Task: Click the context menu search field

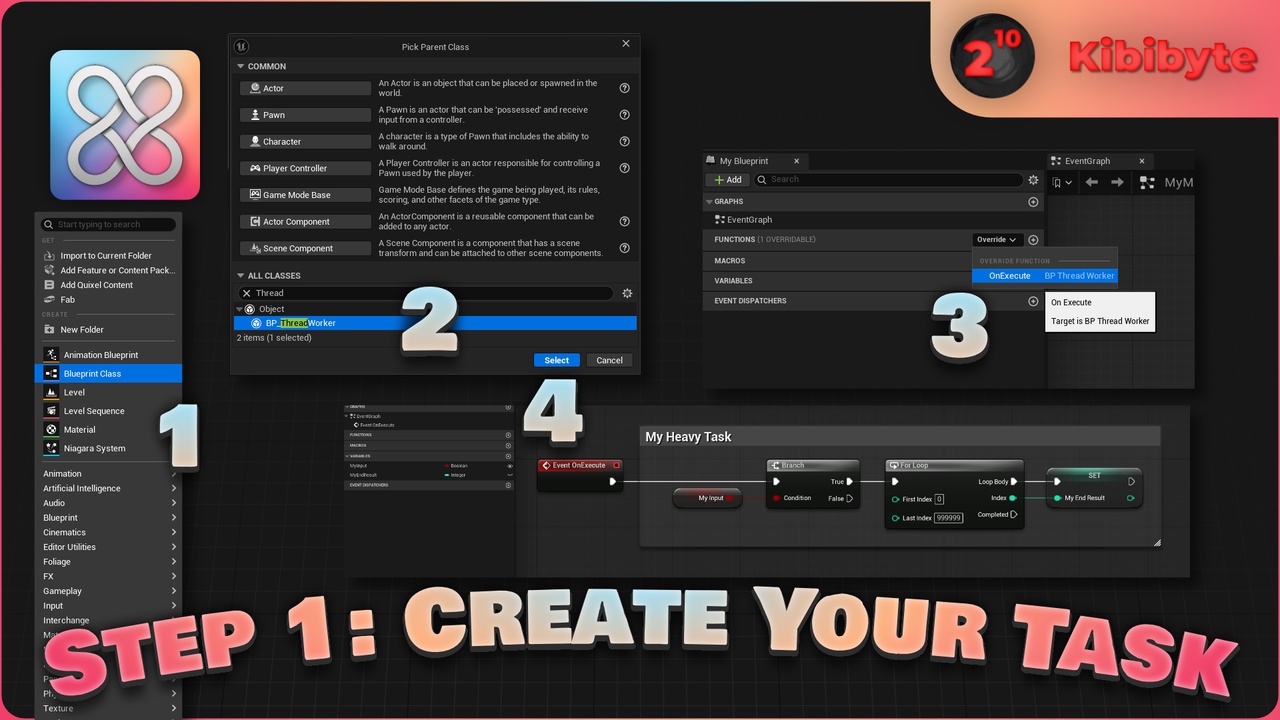Action: point(108,225)
